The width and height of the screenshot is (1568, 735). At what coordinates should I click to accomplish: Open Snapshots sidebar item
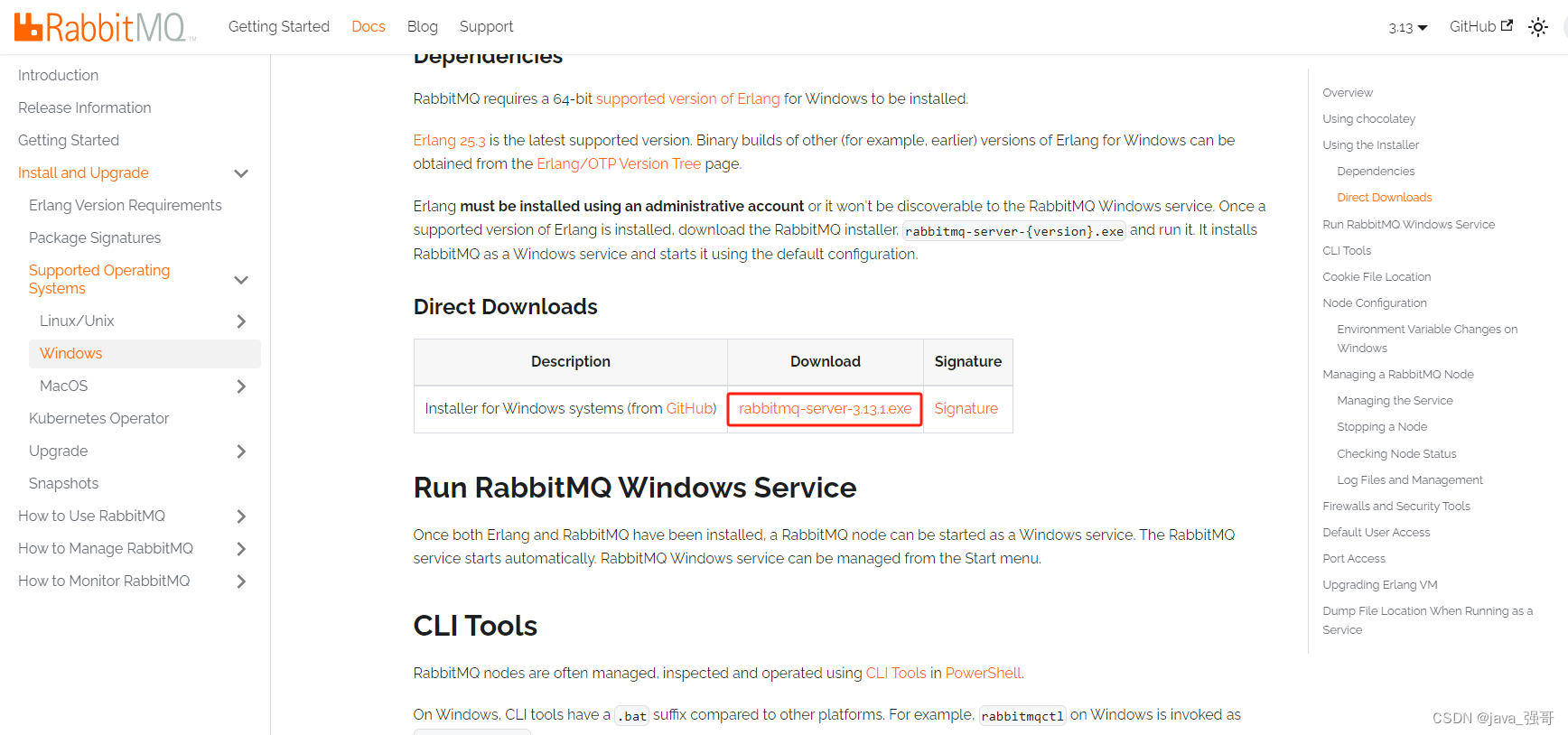63,483
